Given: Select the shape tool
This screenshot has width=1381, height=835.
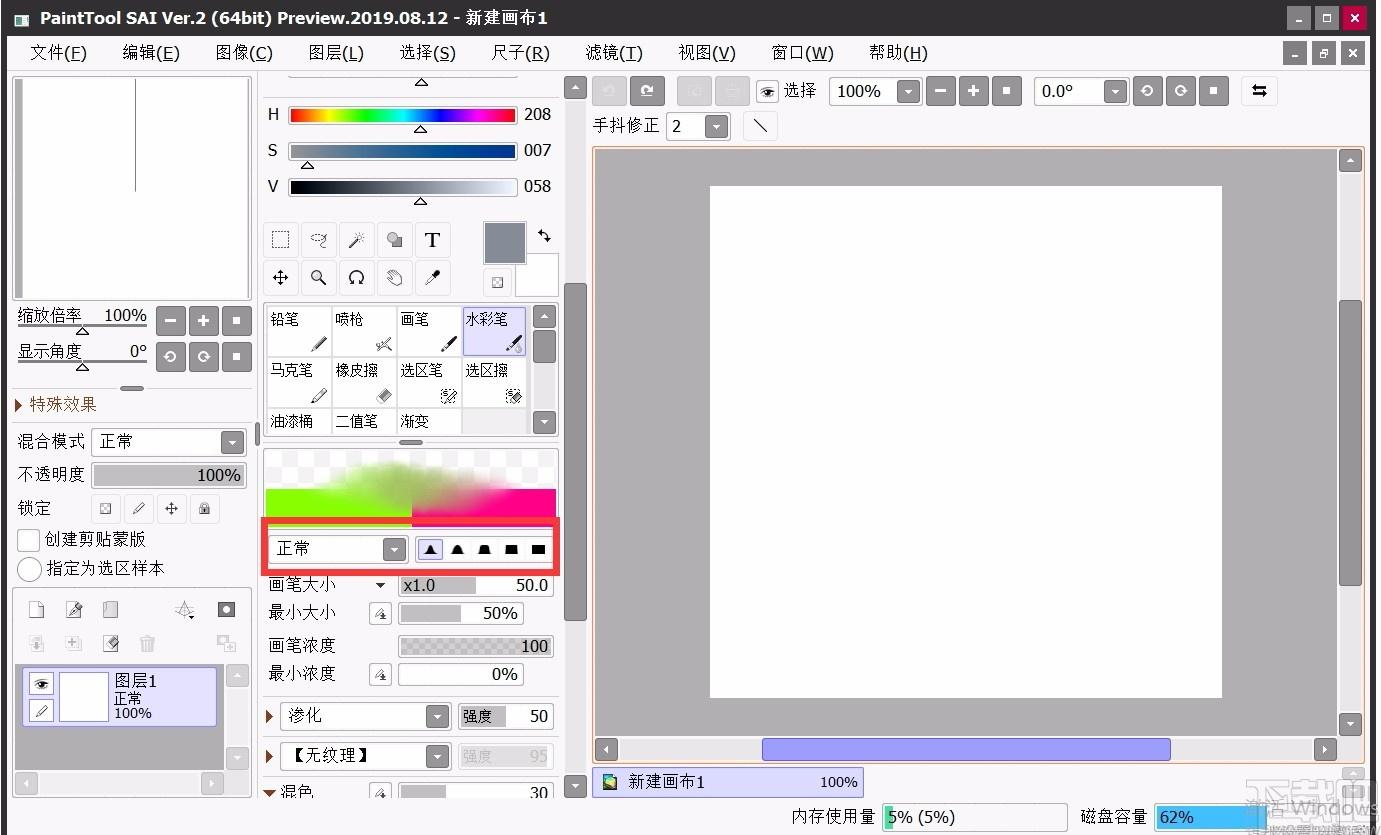Looking at the screenshot, I should point(394,240).
